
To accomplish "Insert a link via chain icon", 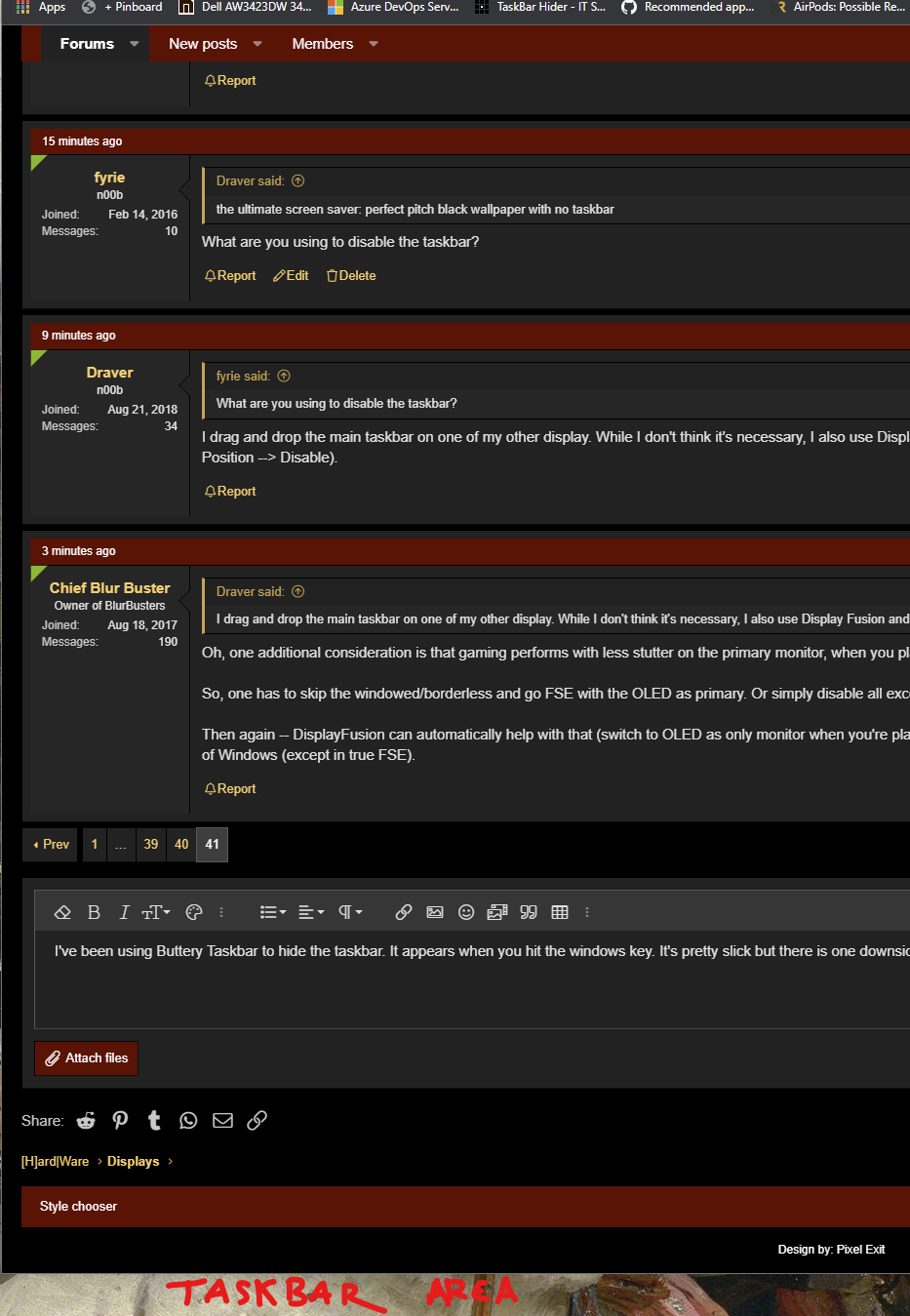I will tap(404, 912).
